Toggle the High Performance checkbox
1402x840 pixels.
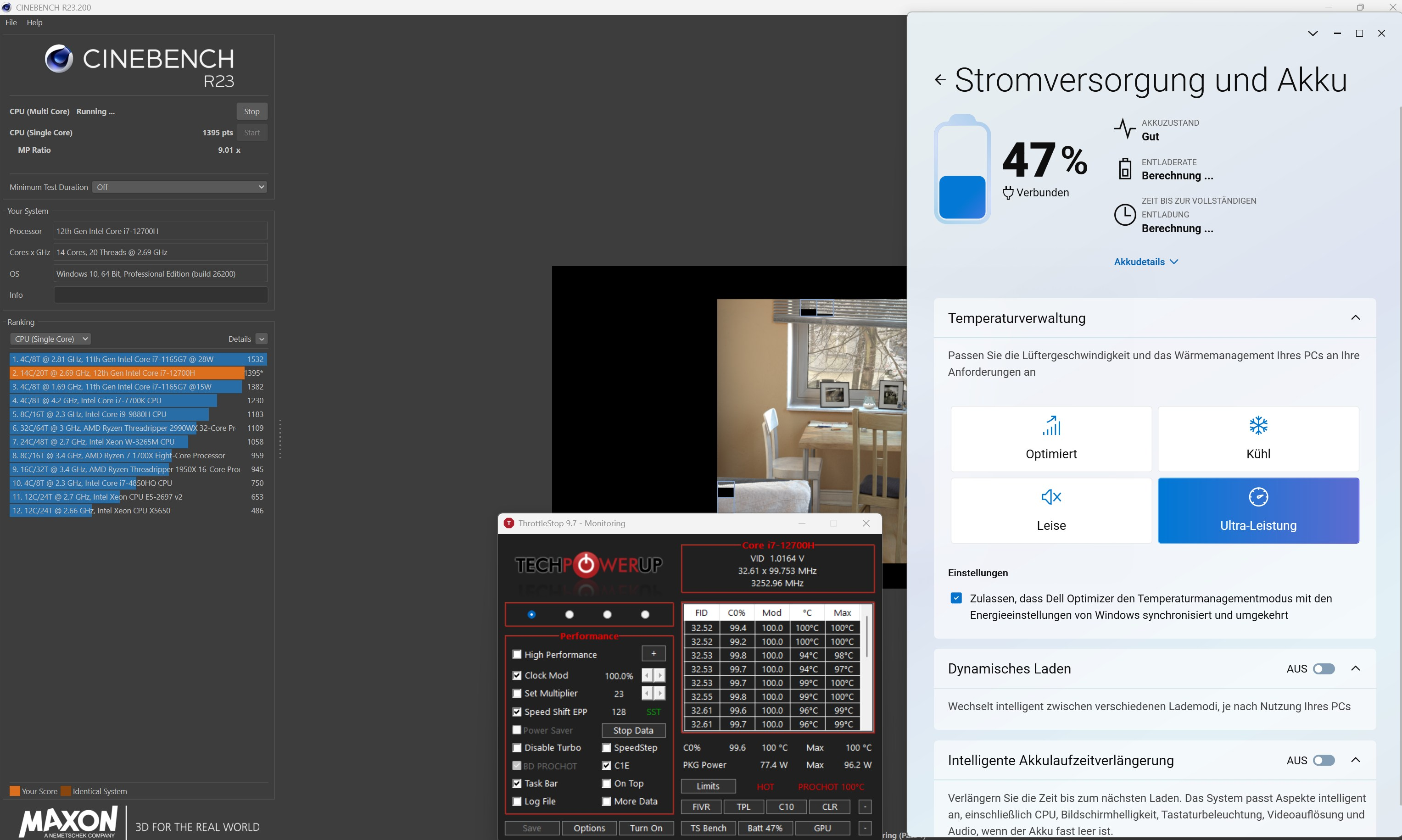[x=516, y=654]
